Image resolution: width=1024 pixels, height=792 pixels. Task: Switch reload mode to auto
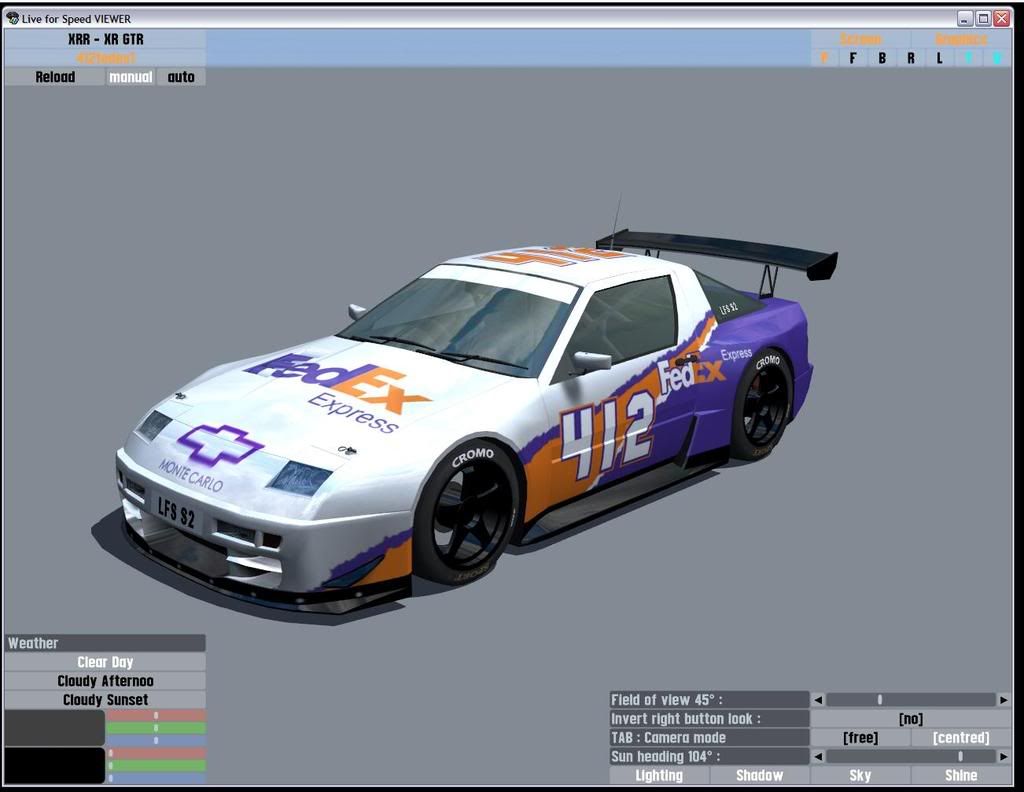click(181, 77)
